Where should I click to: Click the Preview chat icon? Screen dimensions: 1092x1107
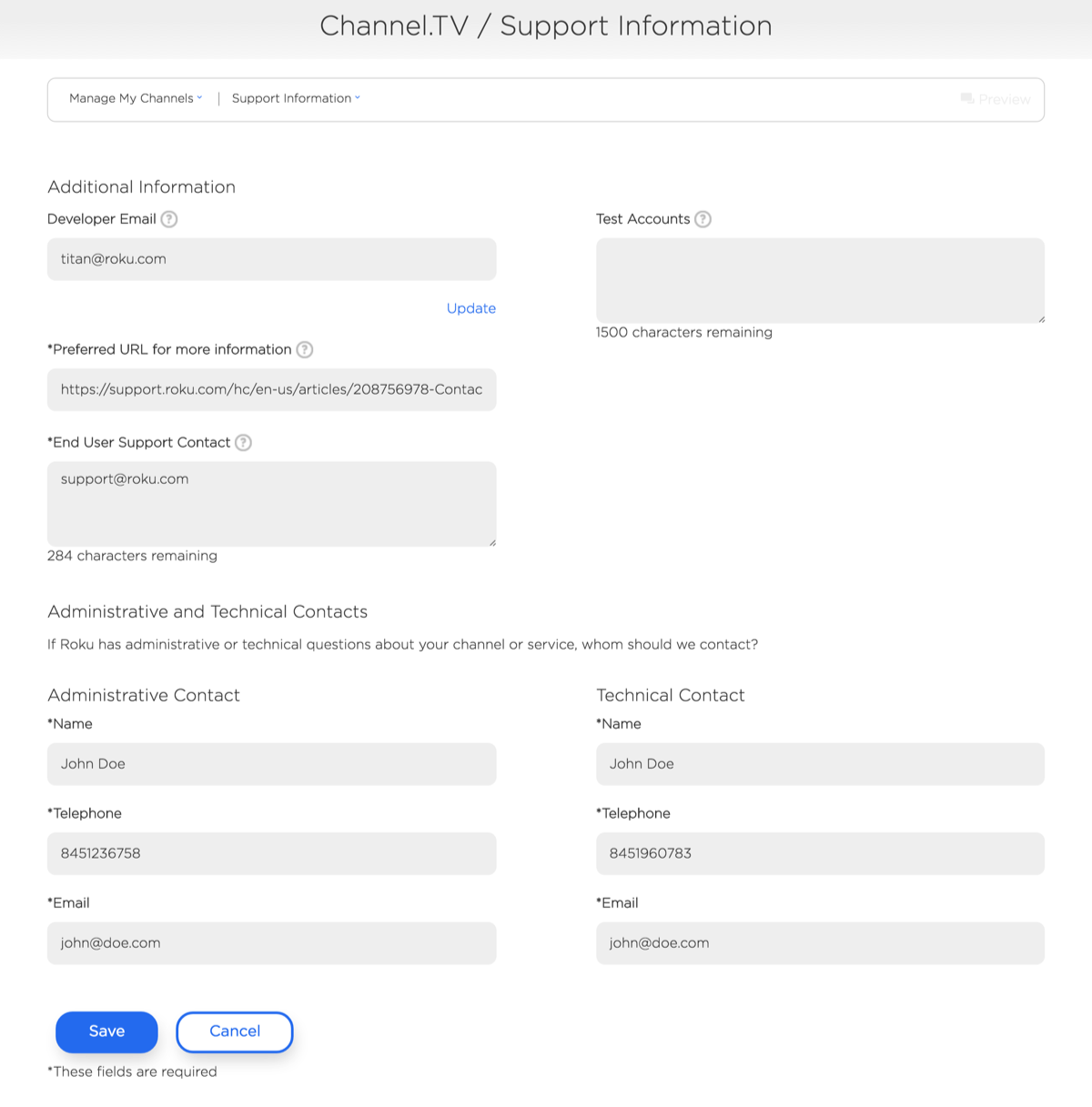[967, 99]
